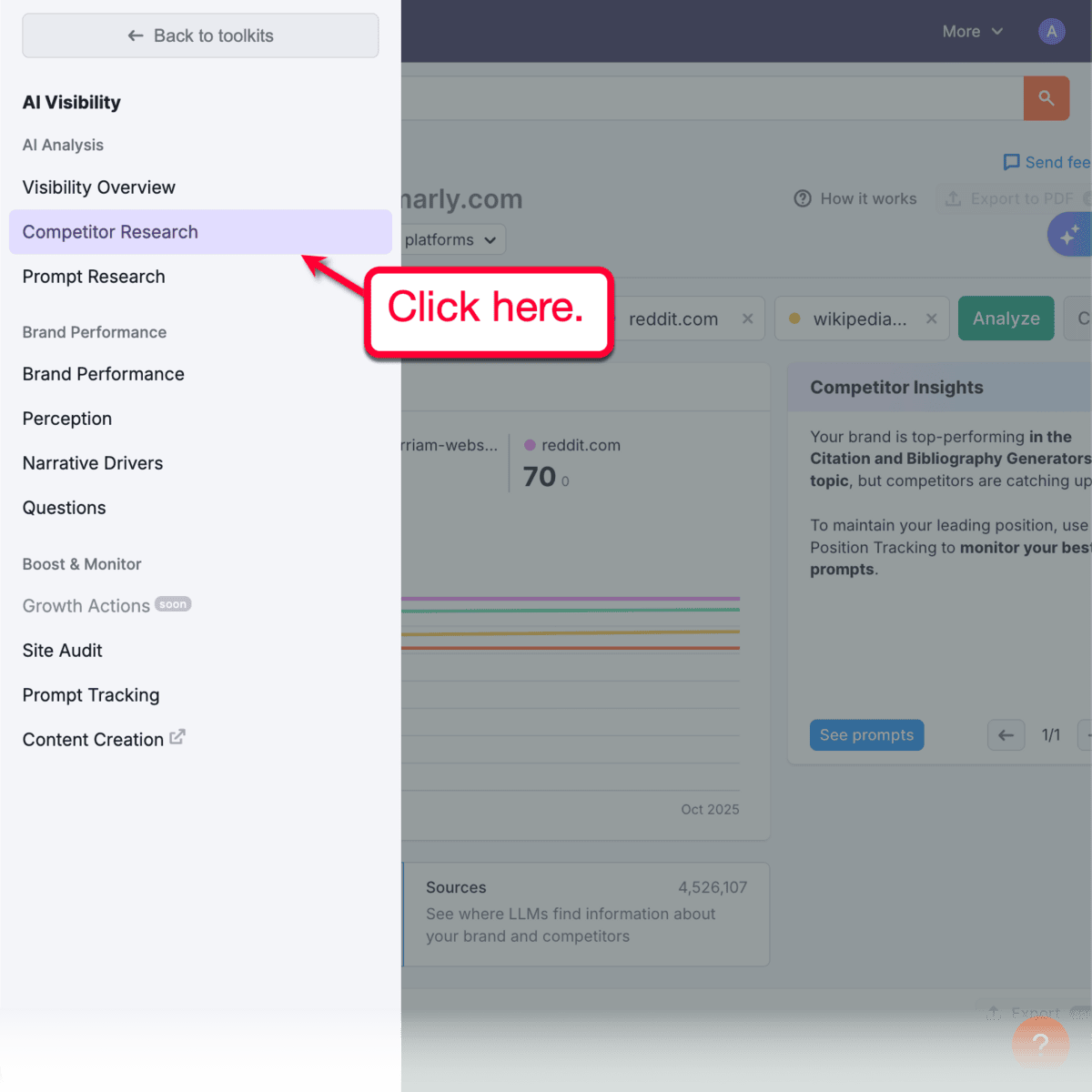Click the See prompts button

tap(866, 734)
